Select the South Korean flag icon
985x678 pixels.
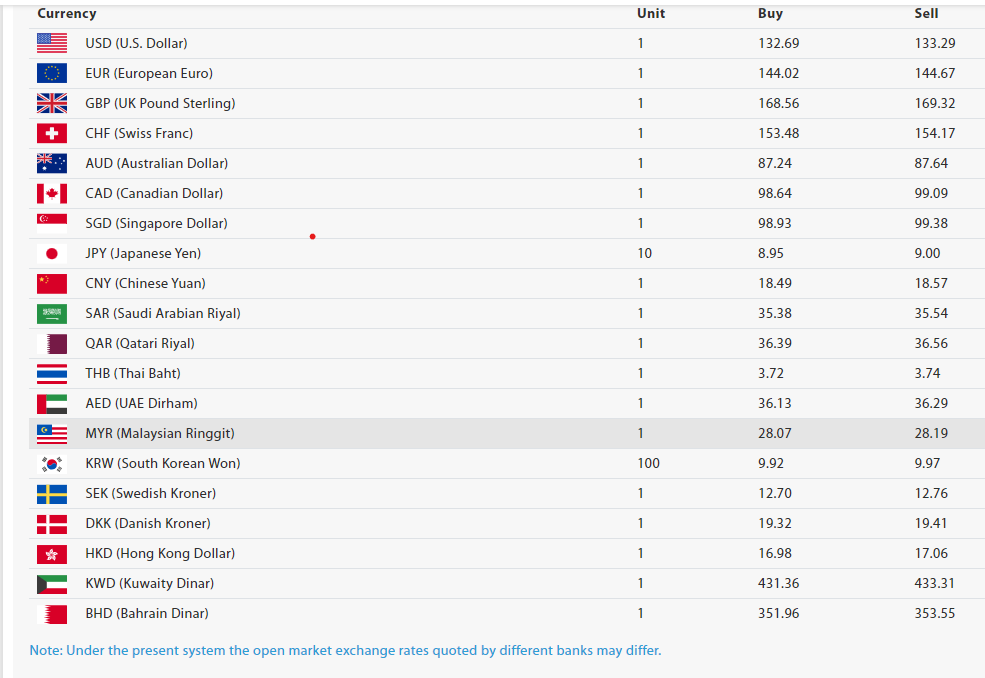52,464
